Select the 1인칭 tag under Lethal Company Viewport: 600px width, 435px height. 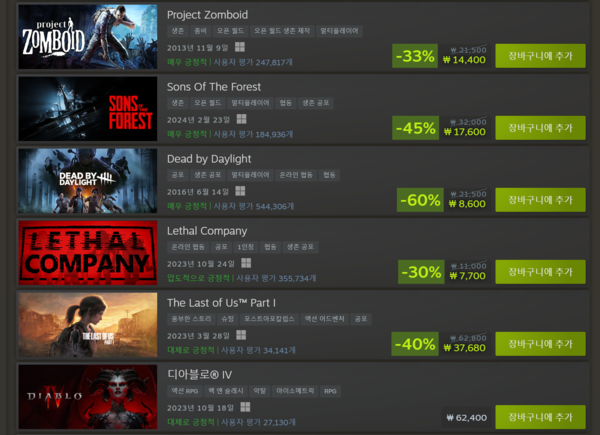tap(246, 247)
